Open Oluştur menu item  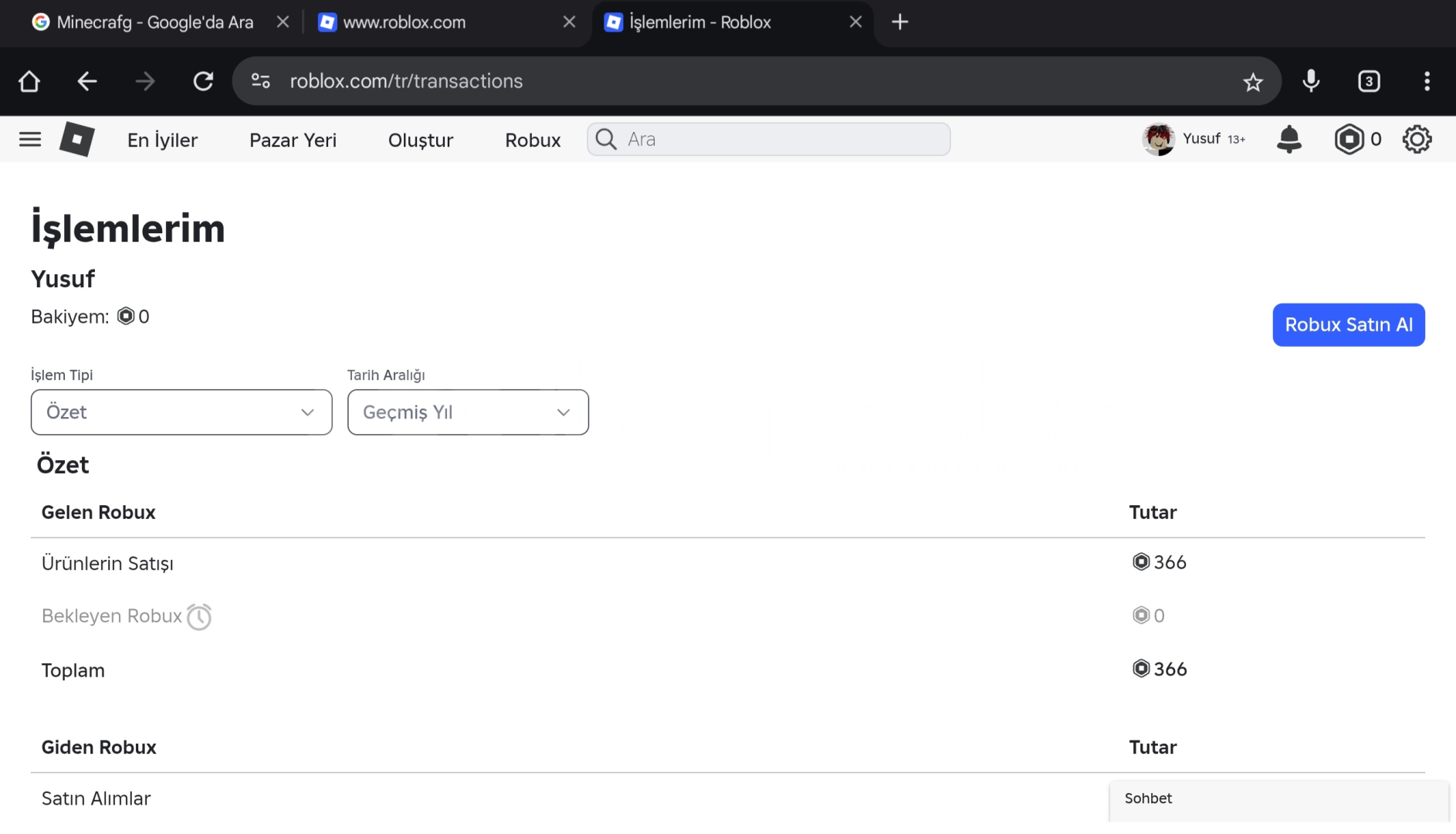point(421,140)
